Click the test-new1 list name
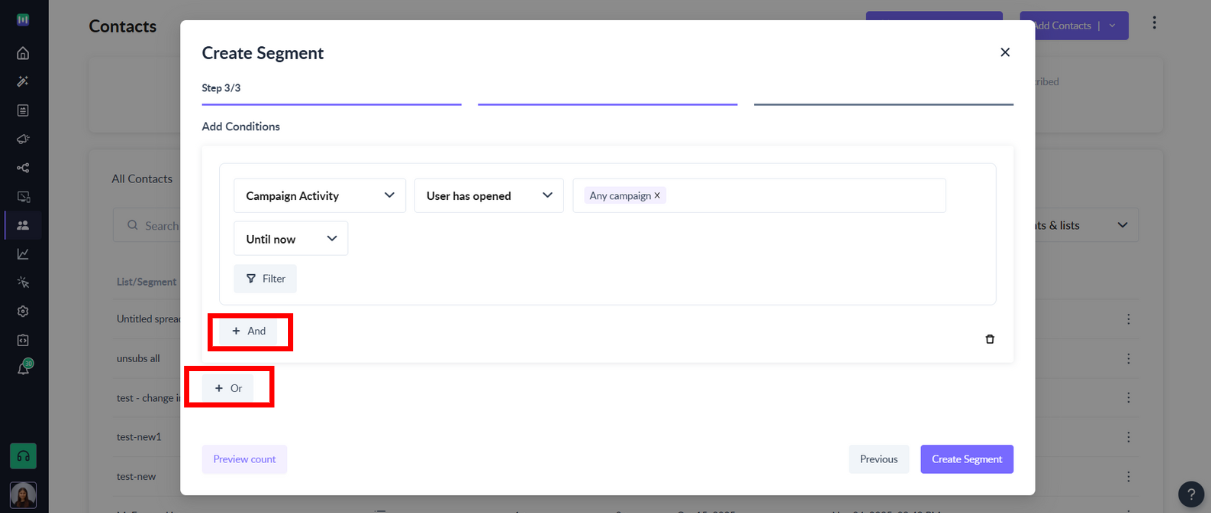Screen dimensions: 1211x513 (x=139, y=437)
